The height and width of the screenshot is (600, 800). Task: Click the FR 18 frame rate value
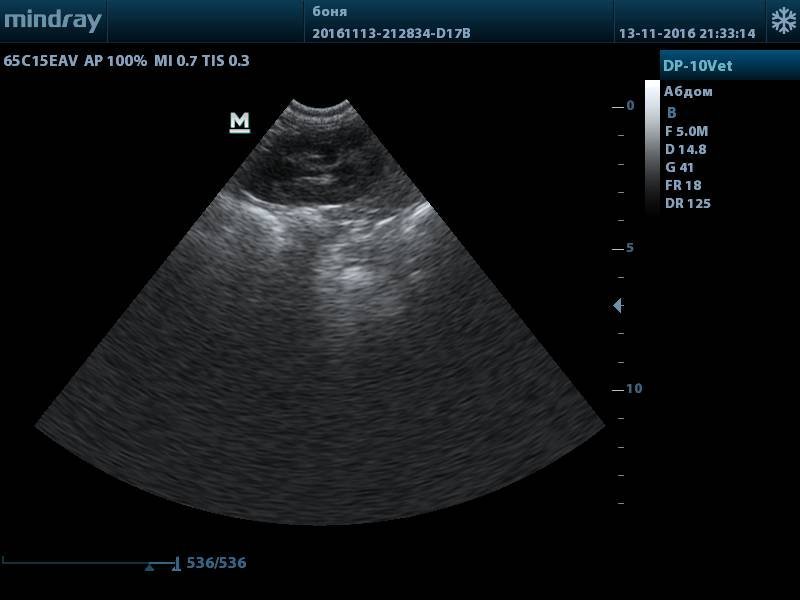(683, 185)
